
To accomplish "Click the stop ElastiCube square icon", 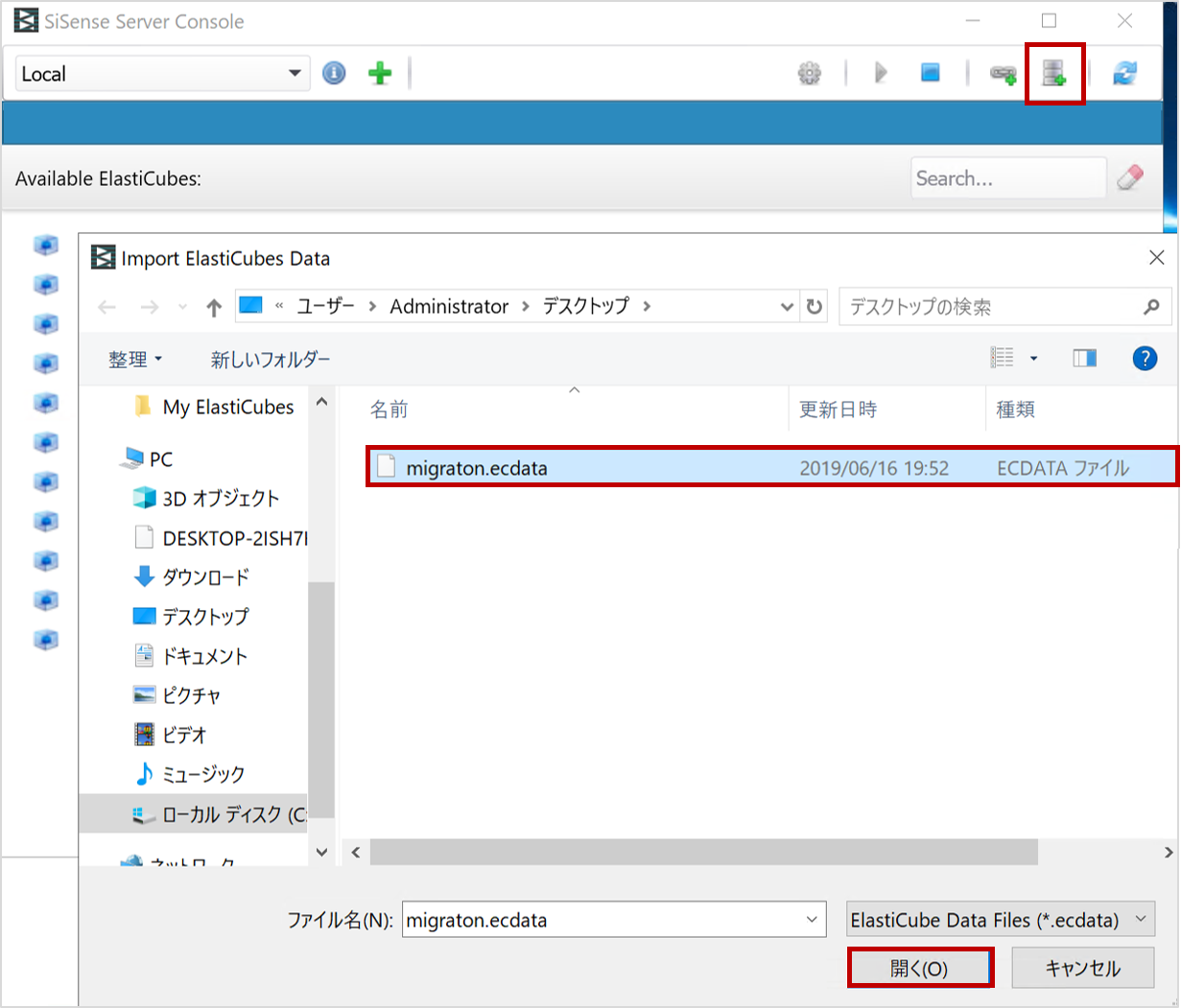I will coord(931,73).
